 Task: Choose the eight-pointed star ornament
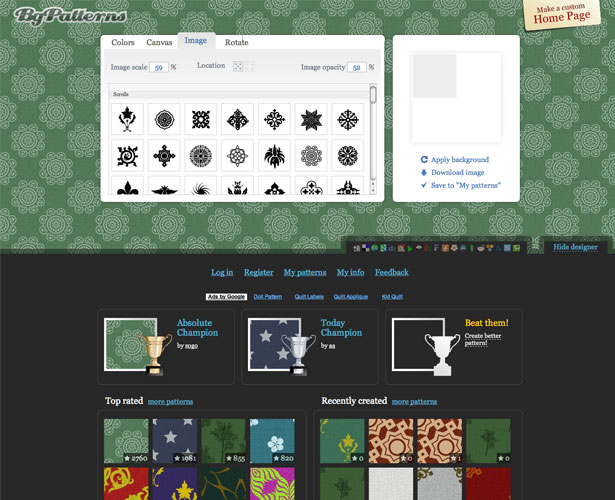tap(311, 119)
